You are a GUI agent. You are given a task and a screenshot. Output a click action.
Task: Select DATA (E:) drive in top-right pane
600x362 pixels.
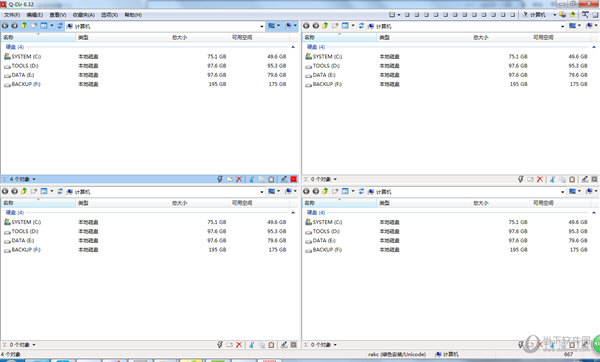[x=320, y=75]
